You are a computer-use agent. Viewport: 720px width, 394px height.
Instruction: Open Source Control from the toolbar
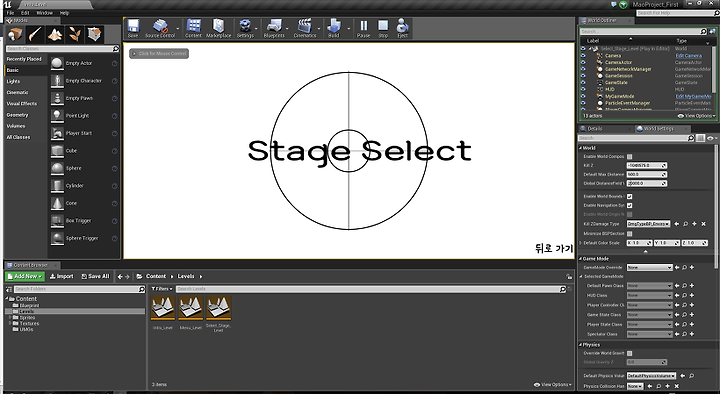[160, 28]
